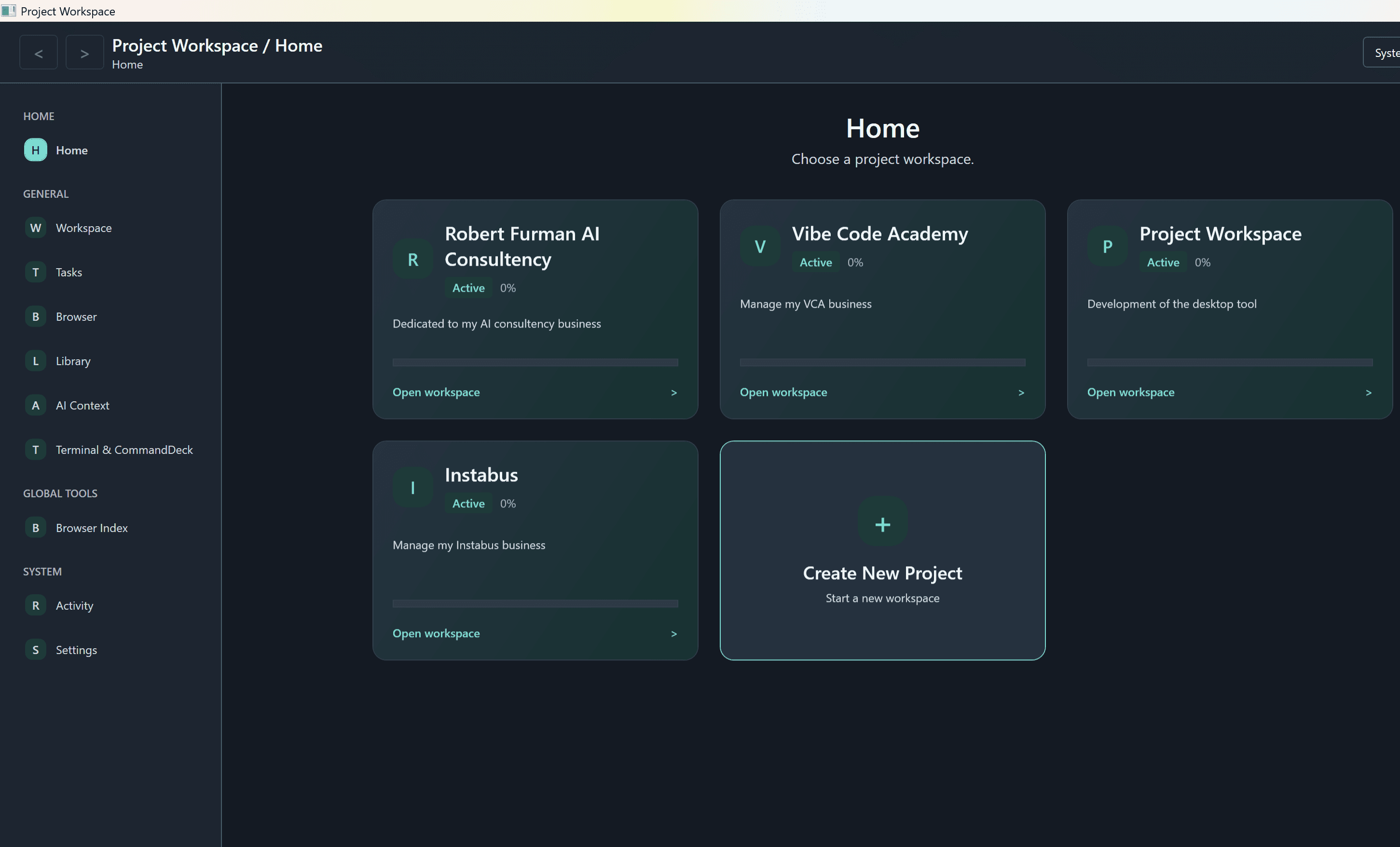Viewport: 1400px width, 847px height.
Task: Click 'Dedicated to my AI consultency business' text
Action: click(x=496, y=323)
